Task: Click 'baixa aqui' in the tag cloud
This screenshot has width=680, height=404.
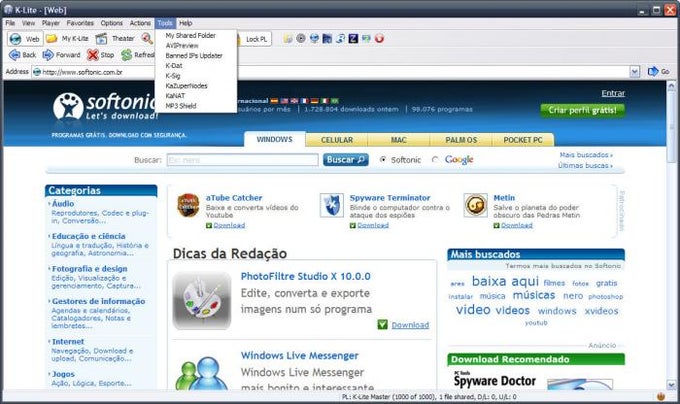Action: [505, 281]
